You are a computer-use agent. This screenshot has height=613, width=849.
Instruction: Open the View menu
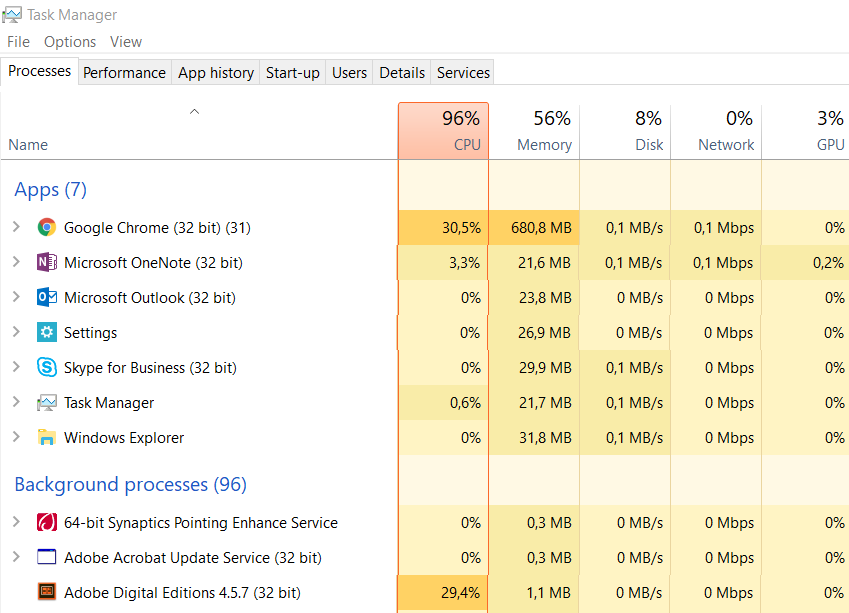[126, 42]
